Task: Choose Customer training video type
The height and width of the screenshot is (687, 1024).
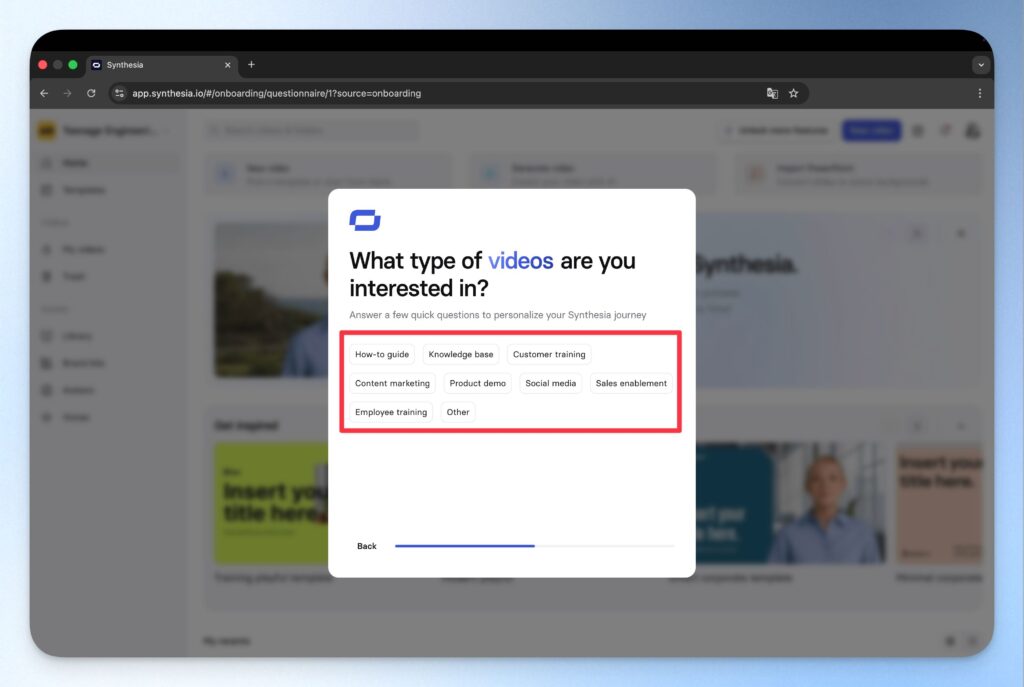Action: tap(549, 354)
